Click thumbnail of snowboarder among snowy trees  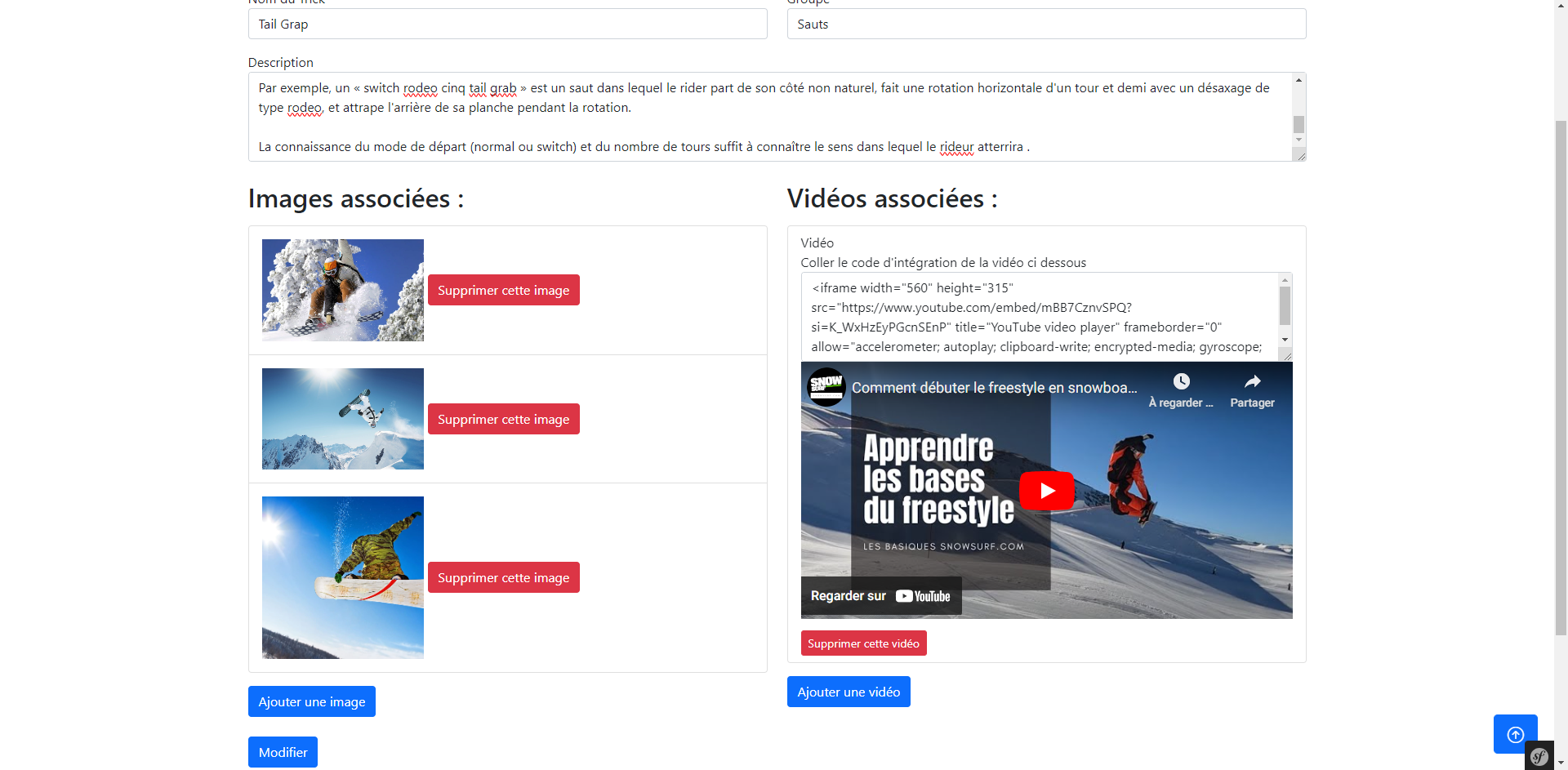coord(343,290)
